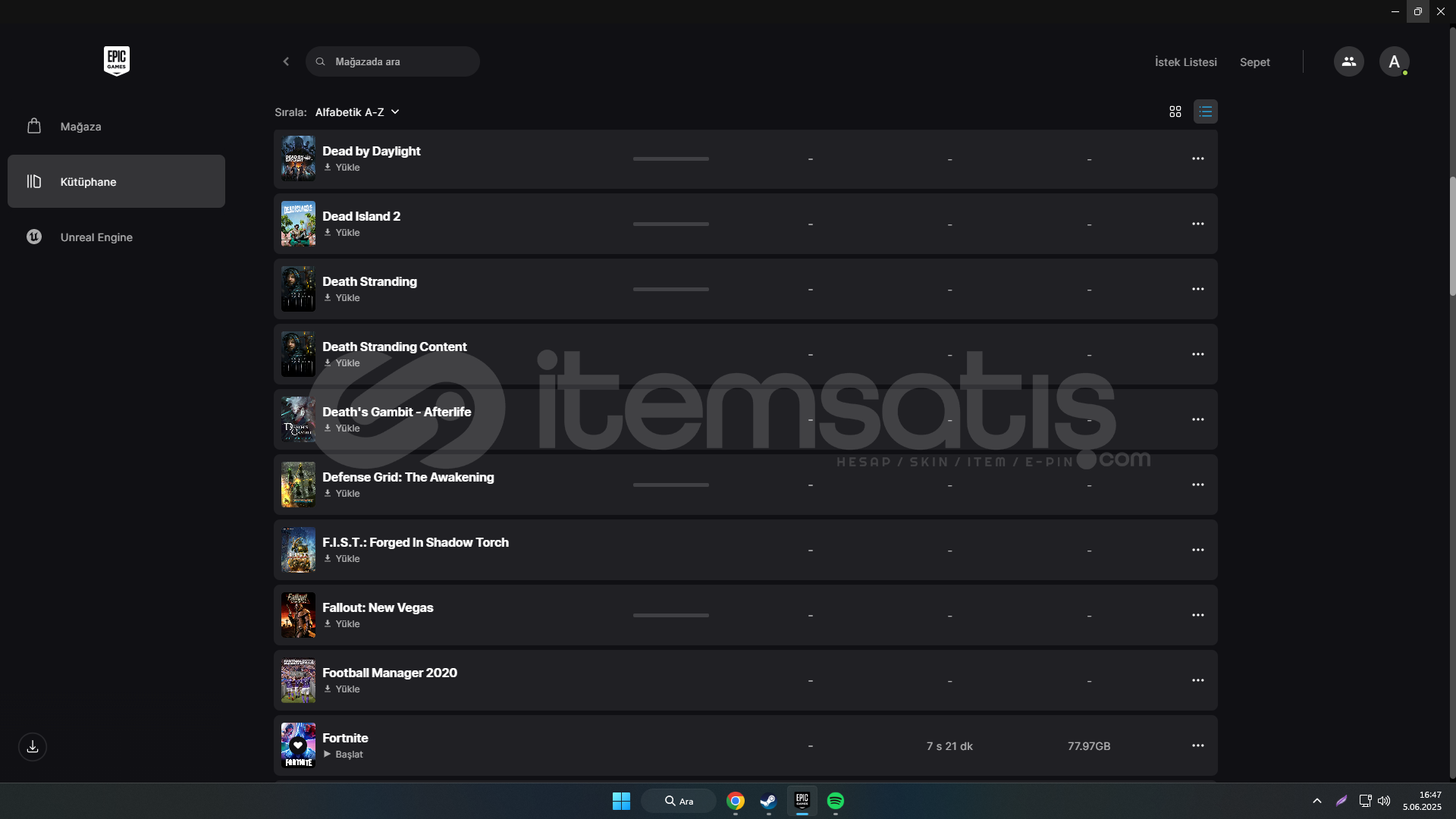Select the Kütüphane sidebar item
1456x819 pixels.
(116, 181)
